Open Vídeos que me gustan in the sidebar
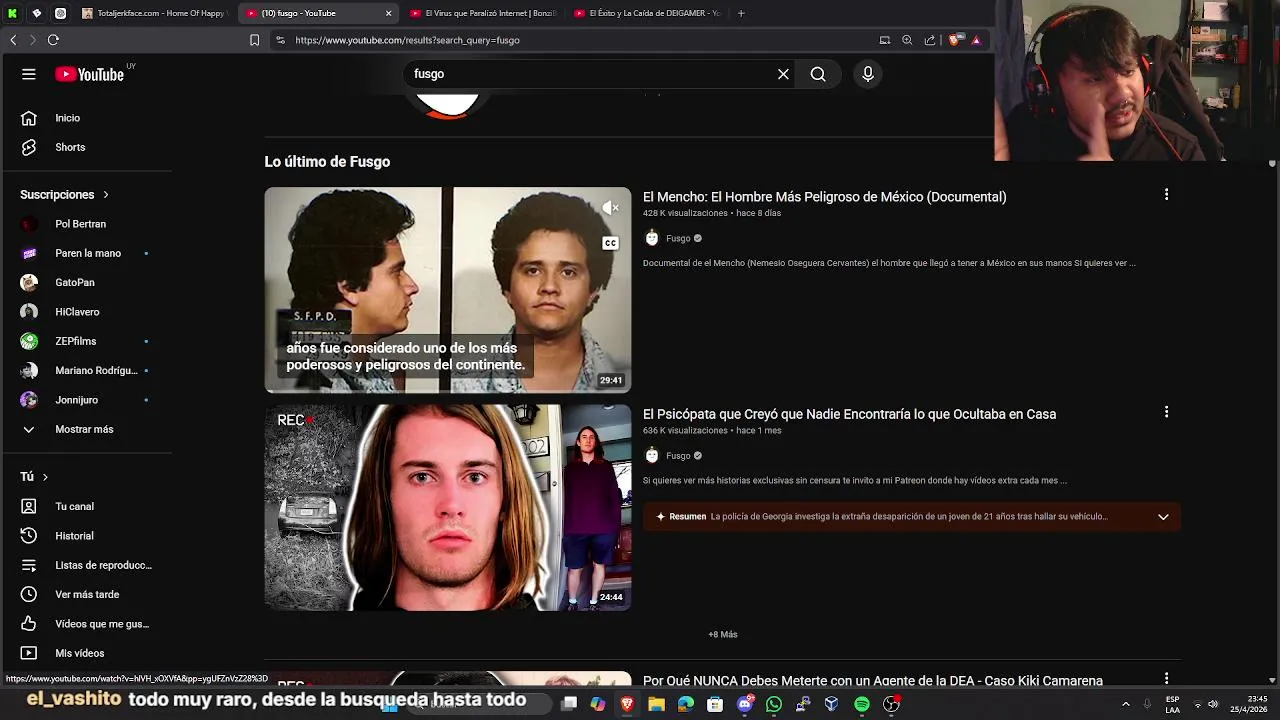 (x=88, y=624)
